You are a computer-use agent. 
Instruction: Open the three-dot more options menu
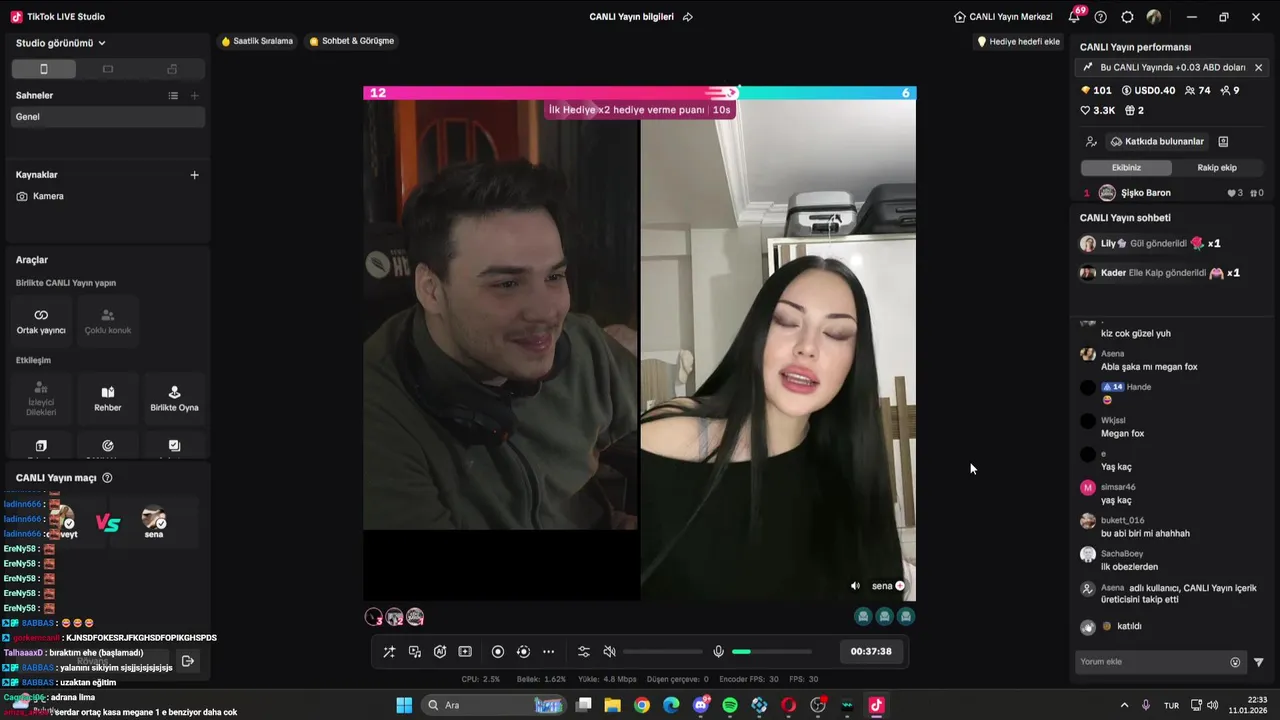(x=548, y=652)
